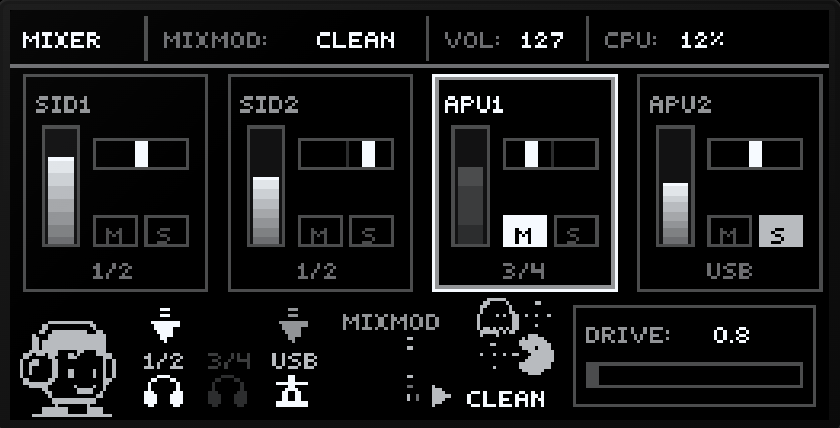Viewport: 840px width, 428px height.
Task: Unmute APU1 with the M button
Action: coord(524,231)
